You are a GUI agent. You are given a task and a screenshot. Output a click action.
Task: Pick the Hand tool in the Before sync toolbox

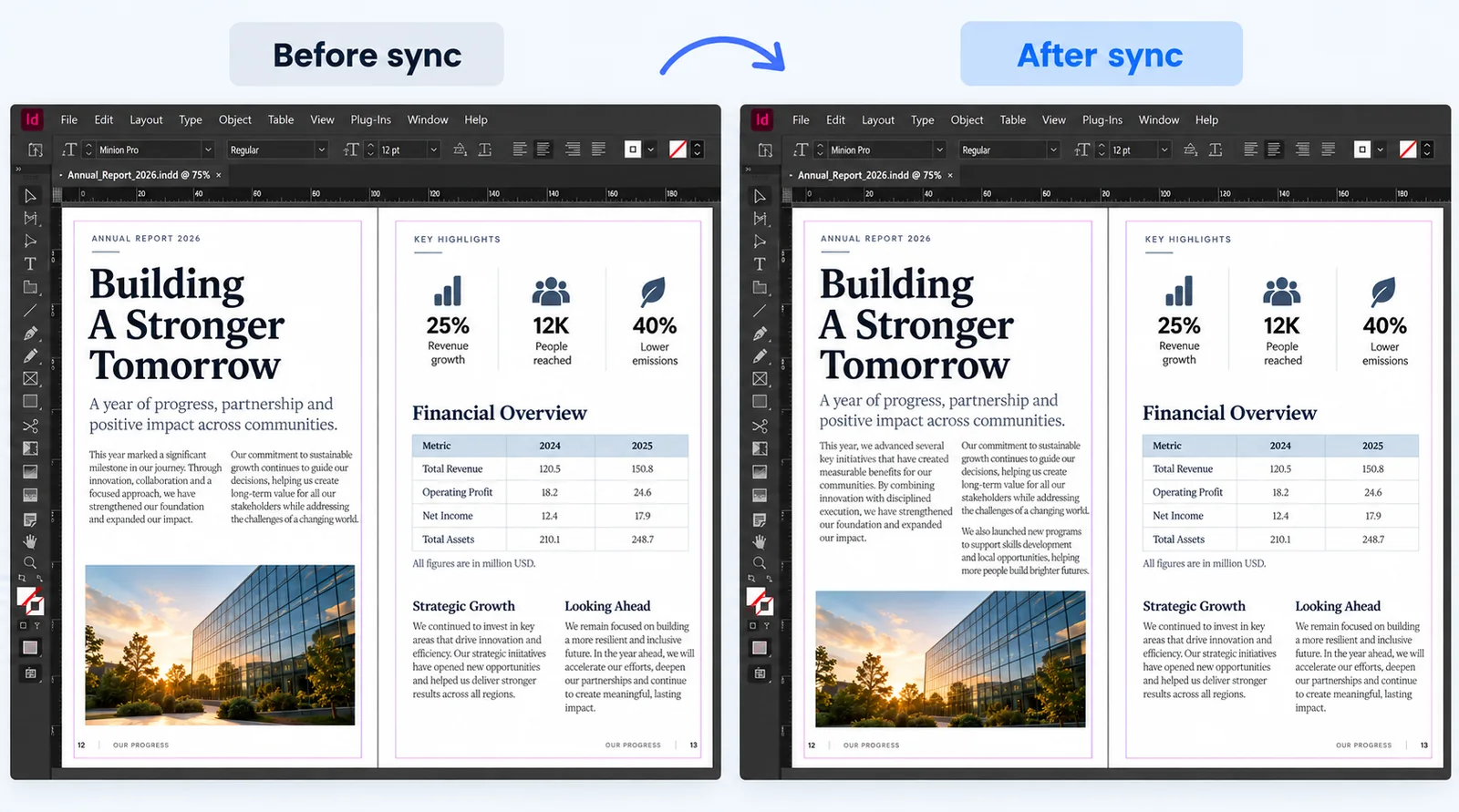point(30,541)
